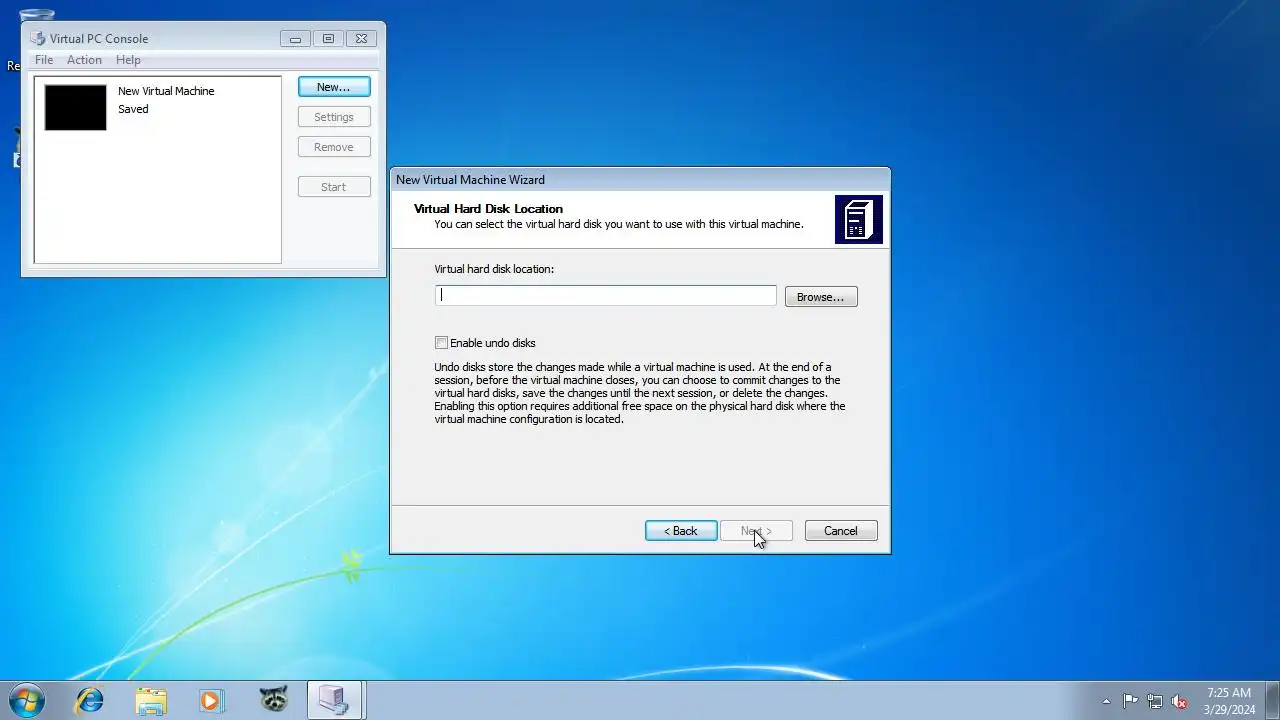Open muted volume tray icon

[x=1180, y=701]
